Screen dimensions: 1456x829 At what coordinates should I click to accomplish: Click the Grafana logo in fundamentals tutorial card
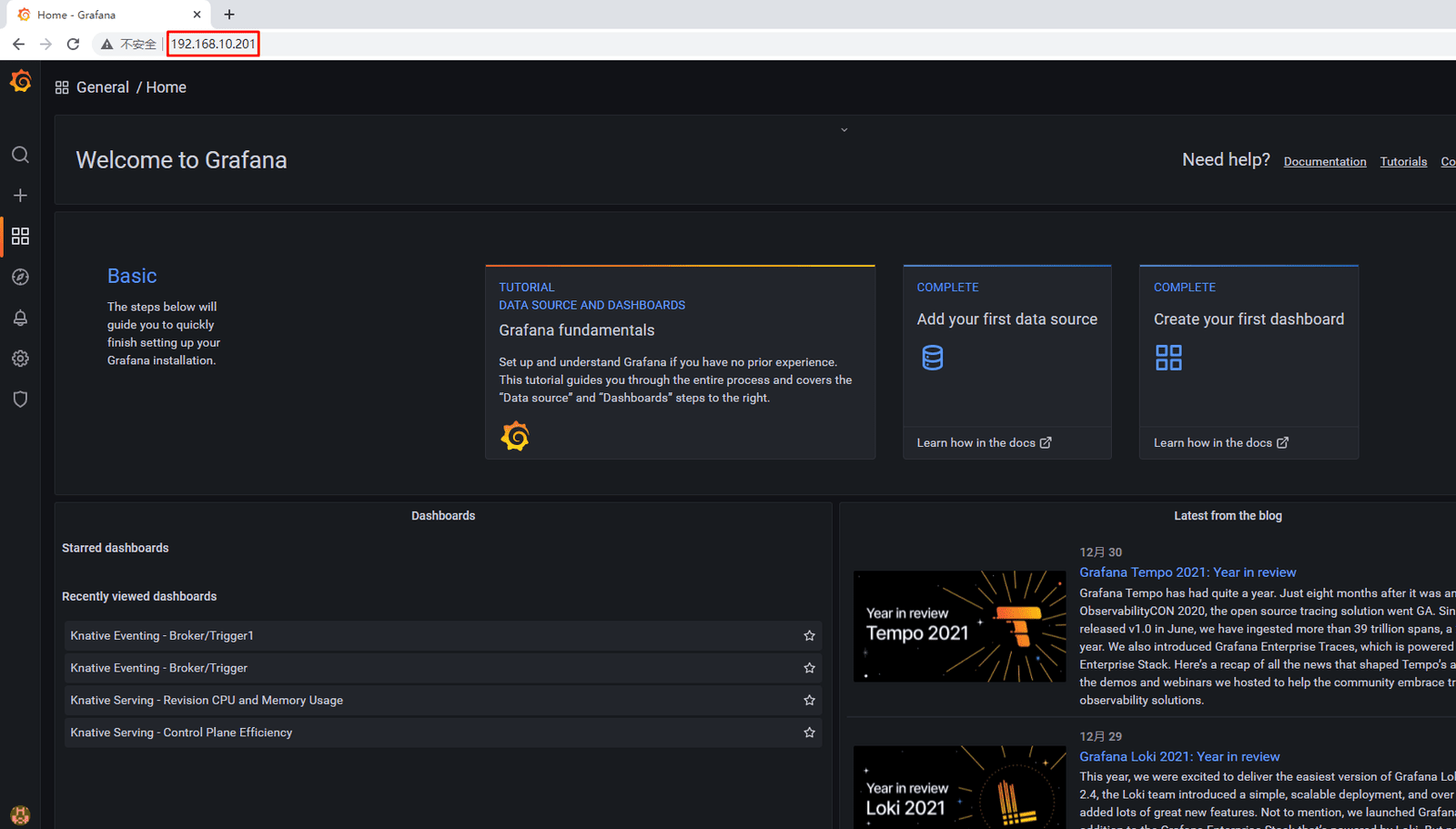tap(515, 437)
